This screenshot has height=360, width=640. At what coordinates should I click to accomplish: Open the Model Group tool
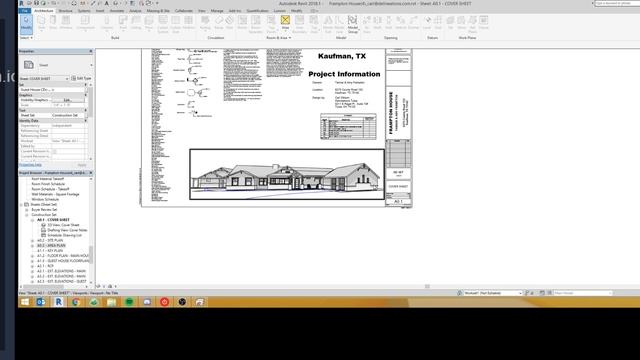point(353,24)
